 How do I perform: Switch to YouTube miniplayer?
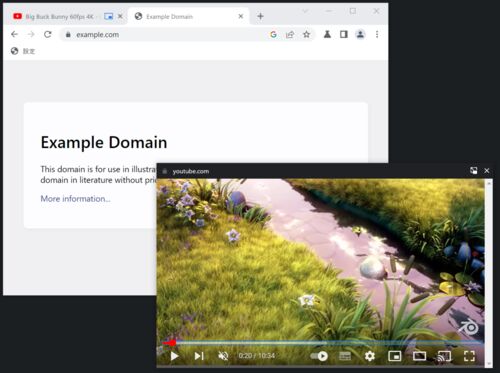tap(395, 356)
